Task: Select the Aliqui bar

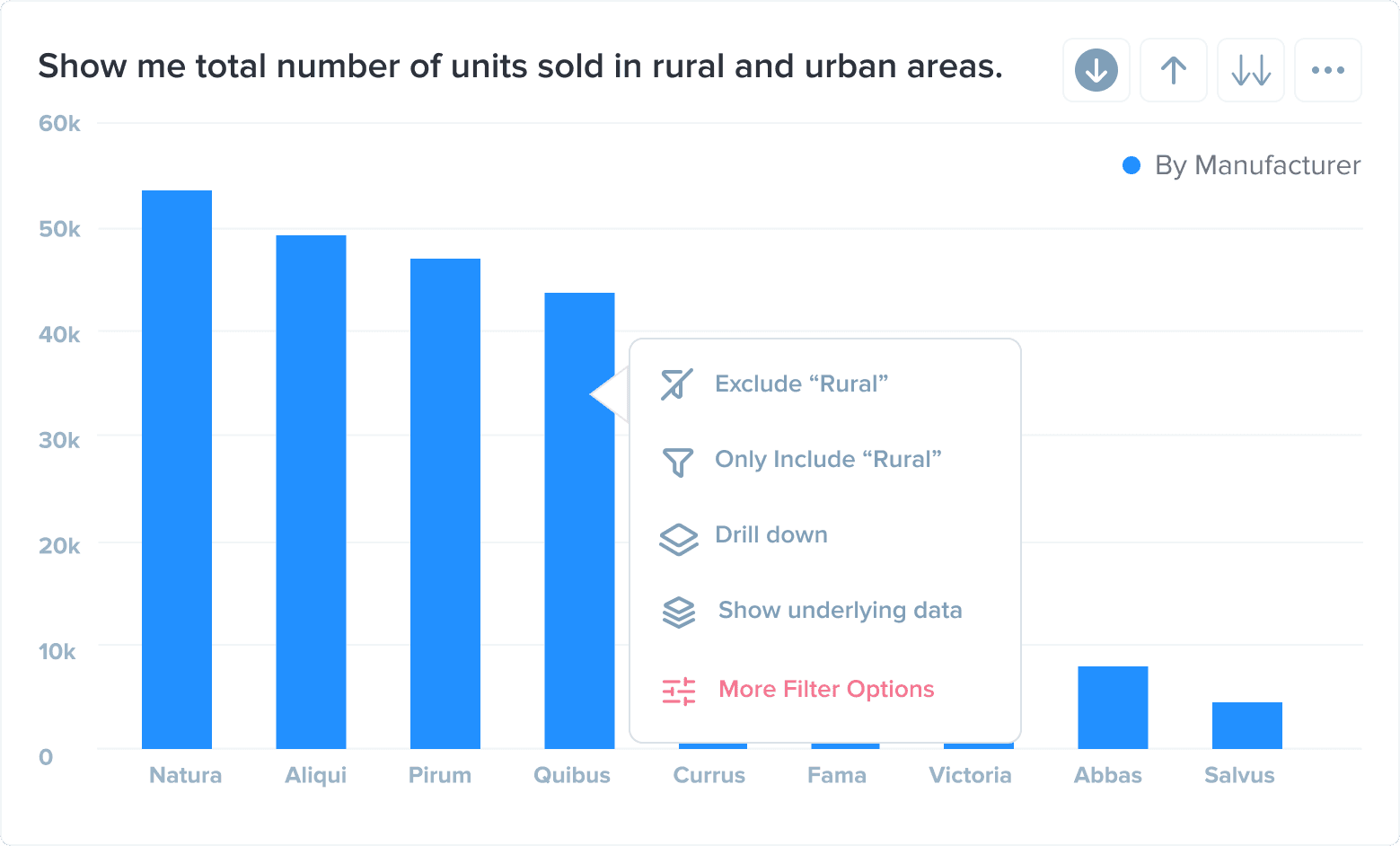Action: click(x=311, y=491)
